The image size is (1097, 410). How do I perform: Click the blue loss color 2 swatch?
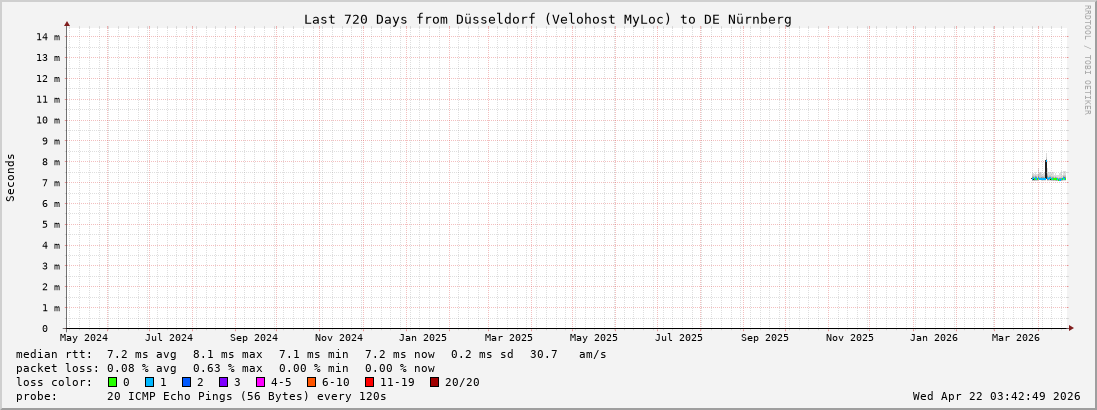[x=186, y=382]
